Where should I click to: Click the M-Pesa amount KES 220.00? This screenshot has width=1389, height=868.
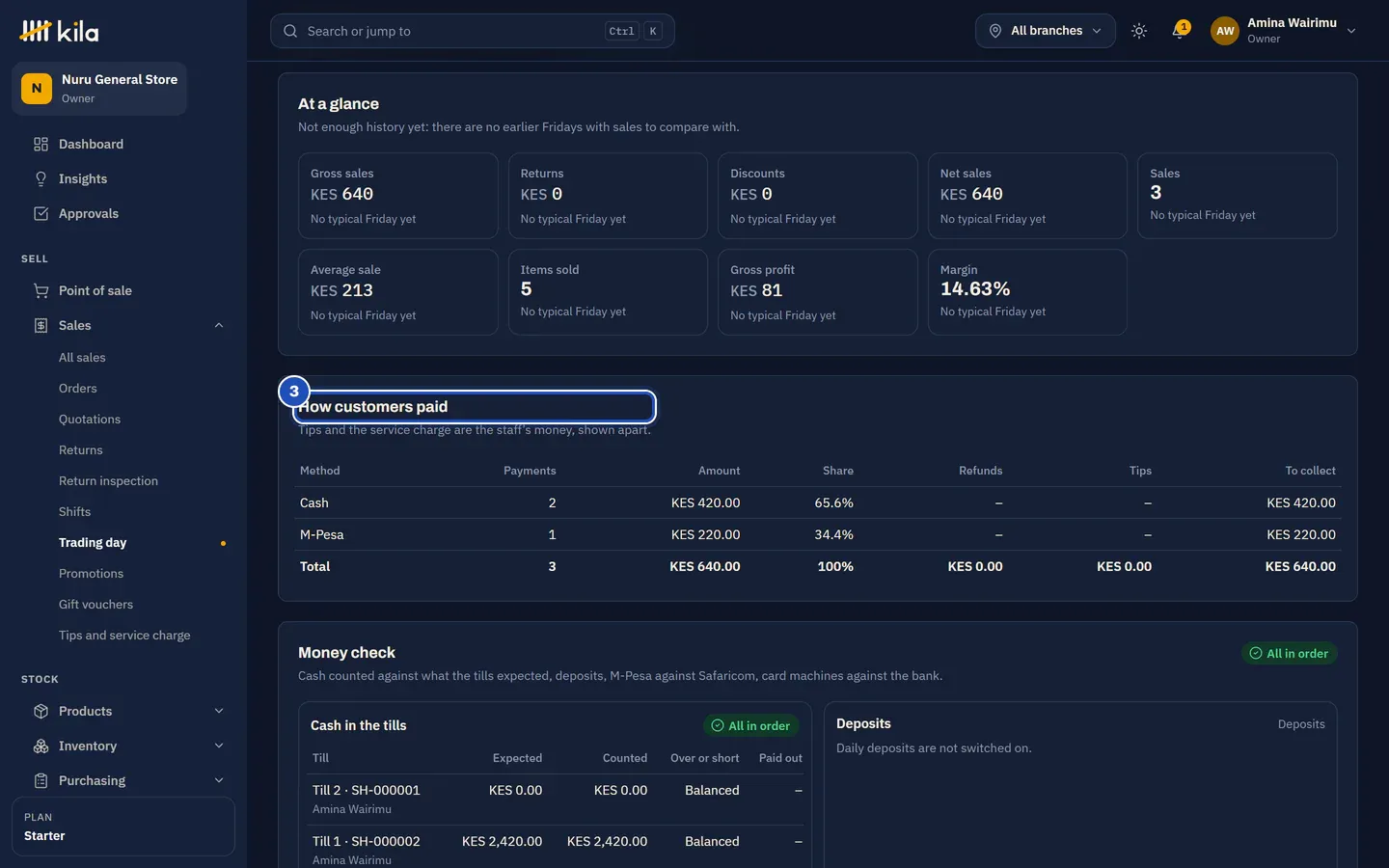[705, 535]
